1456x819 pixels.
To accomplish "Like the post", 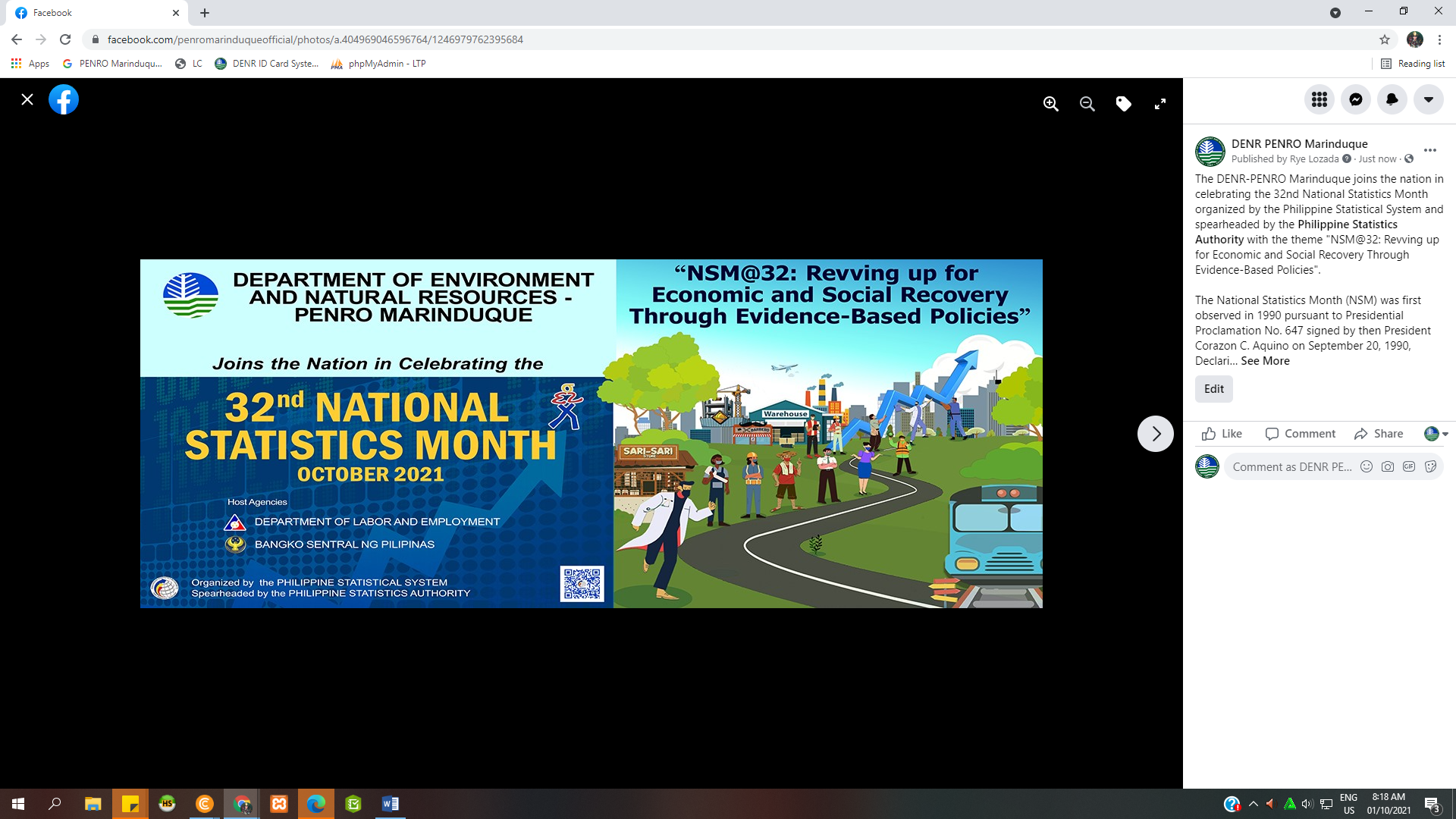I will tap(1222, 434).
